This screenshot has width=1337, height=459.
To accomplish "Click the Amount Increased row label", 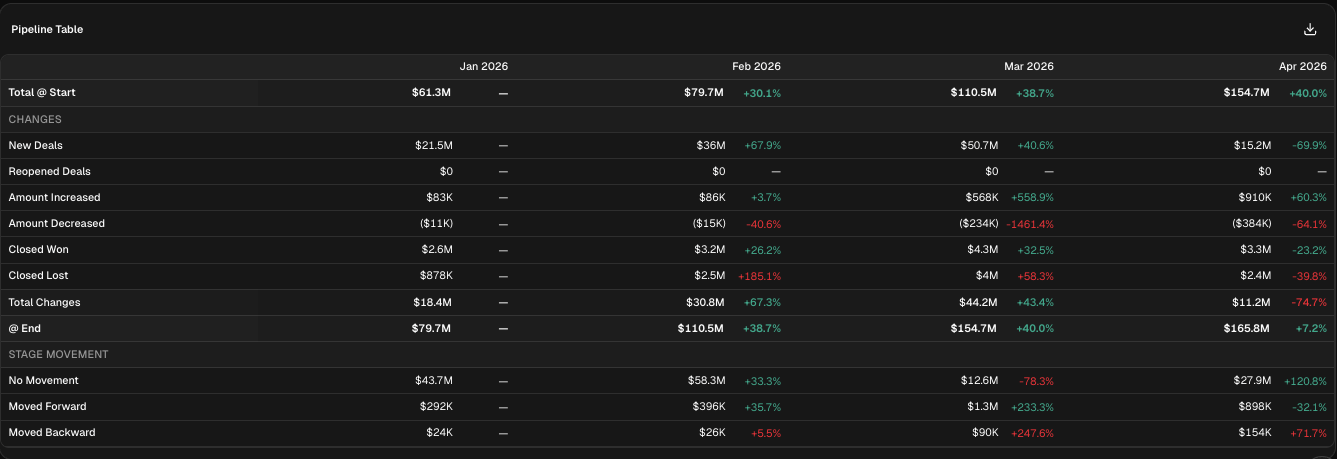I will point(54,197).
